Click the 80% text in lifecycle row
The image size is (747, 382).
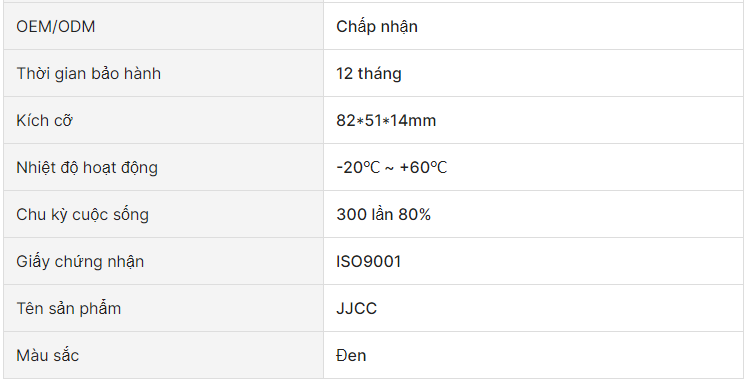pyautogui.click(x=414, y=214)
